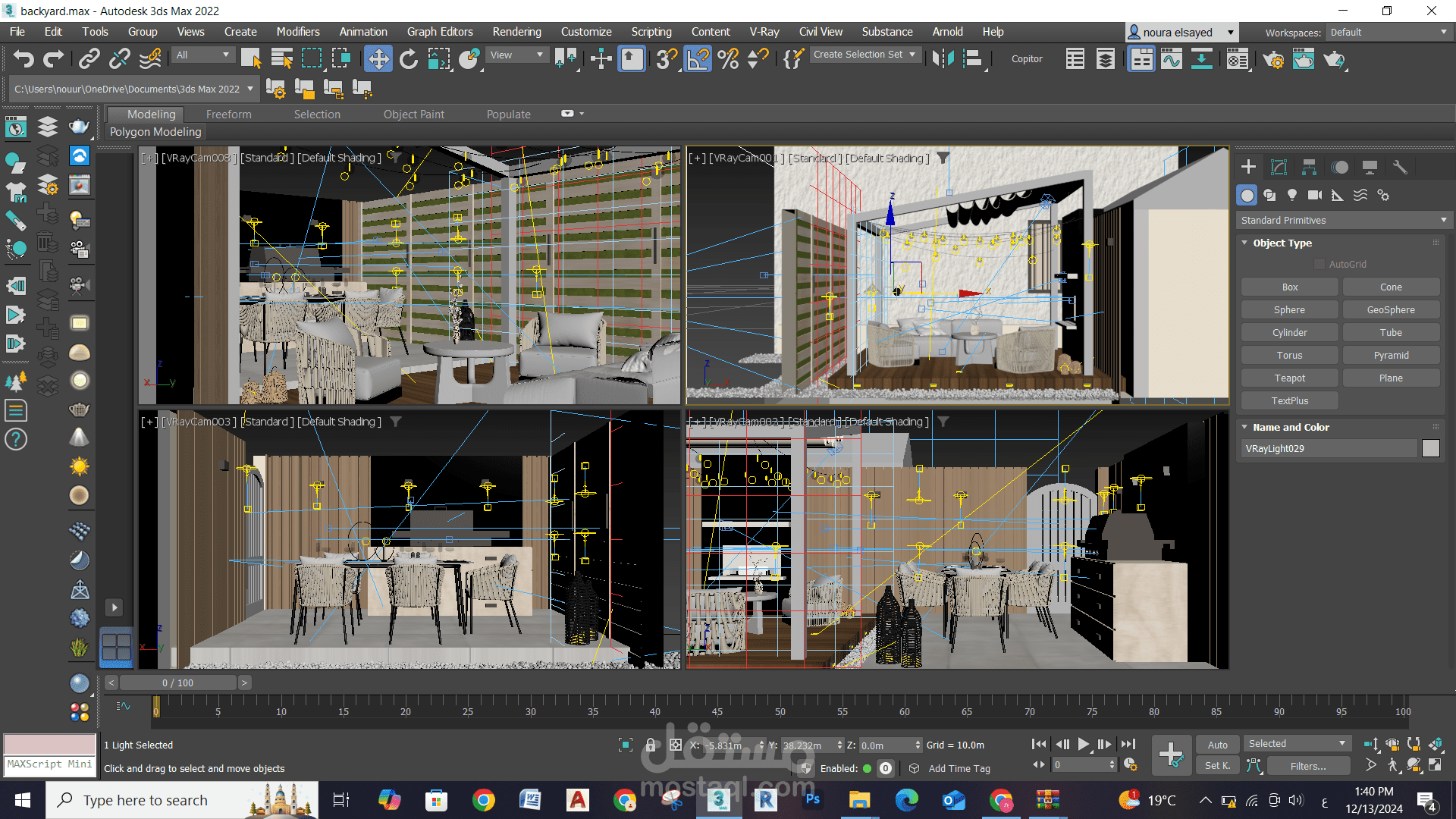This screenshot has width=1456, height=819.
Task: Select the Select and Move tool
Action: [378, 59]
